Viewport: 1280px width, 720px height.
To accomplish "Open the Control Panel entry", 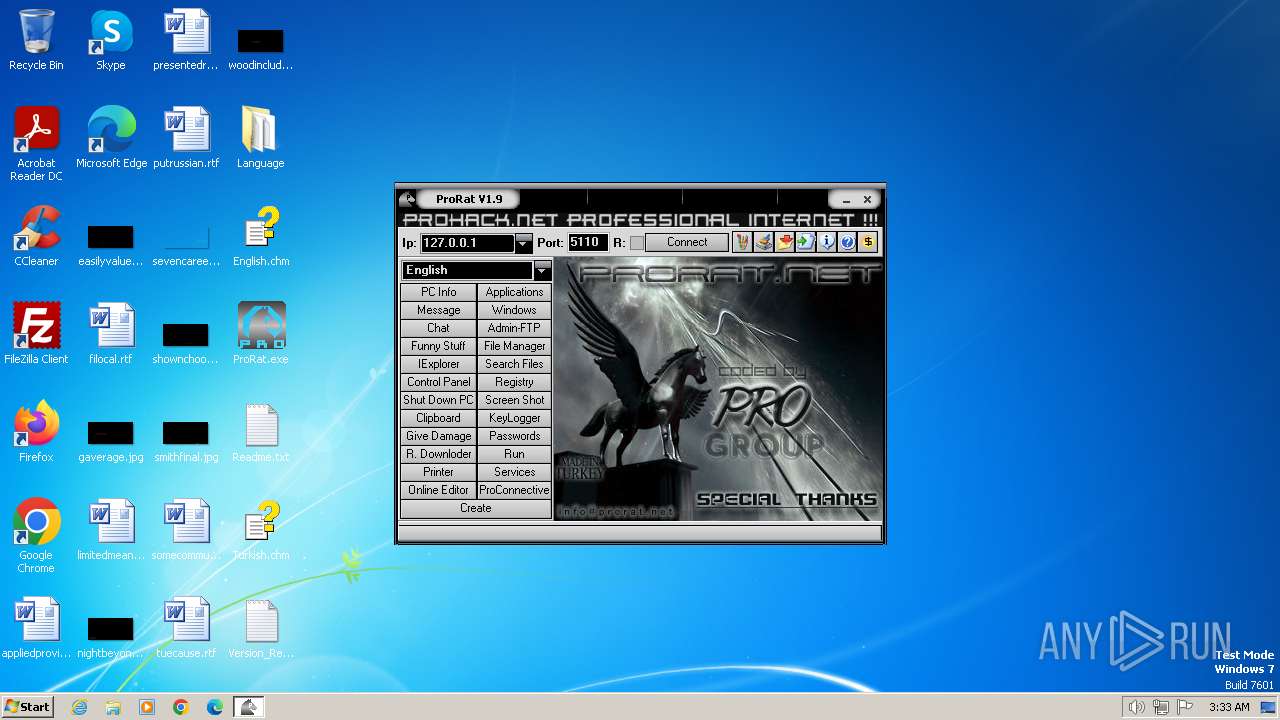I will coord(438,382).
